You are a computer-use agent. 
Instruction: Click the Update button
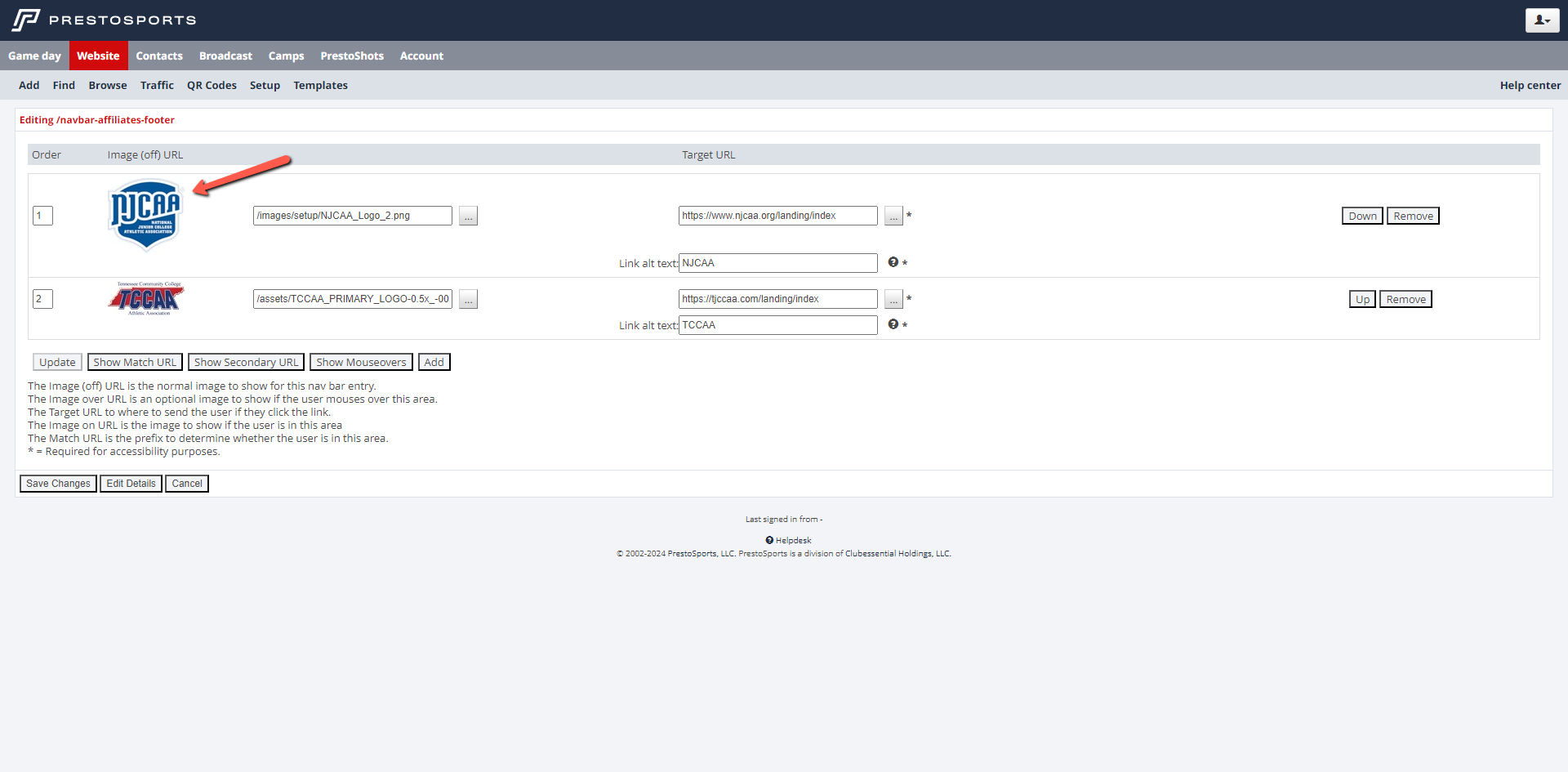[x=57, y=362]
